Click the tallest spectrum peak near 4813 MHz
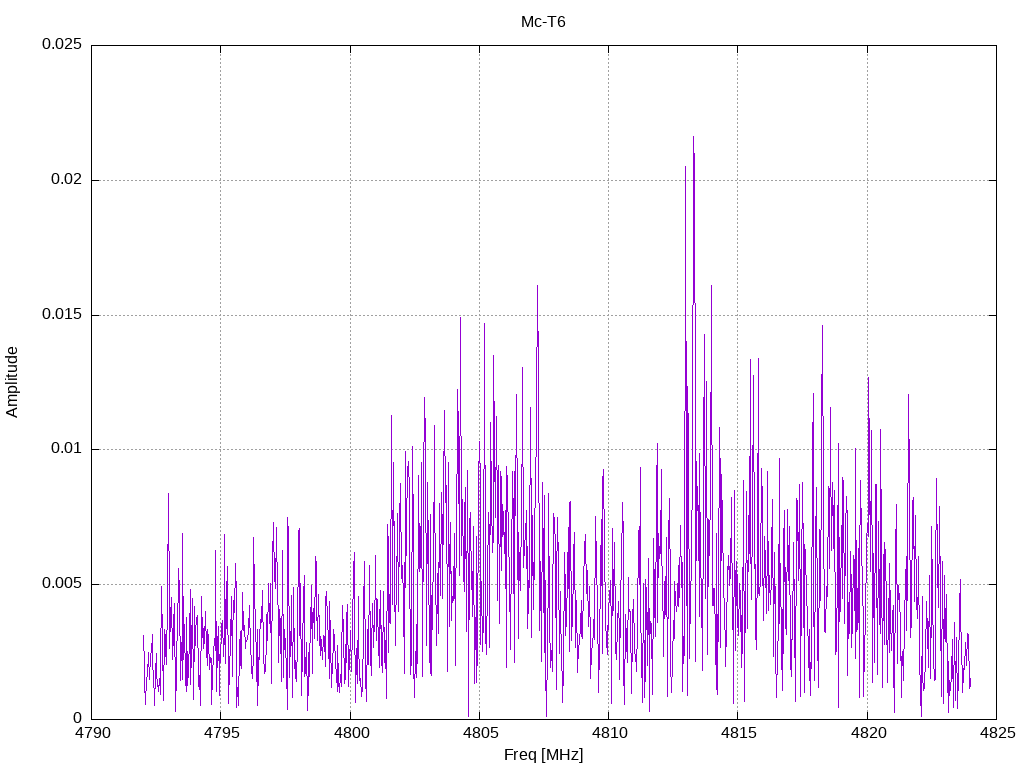The height and width of the screenshot is (768, 1024). (694, 137)
